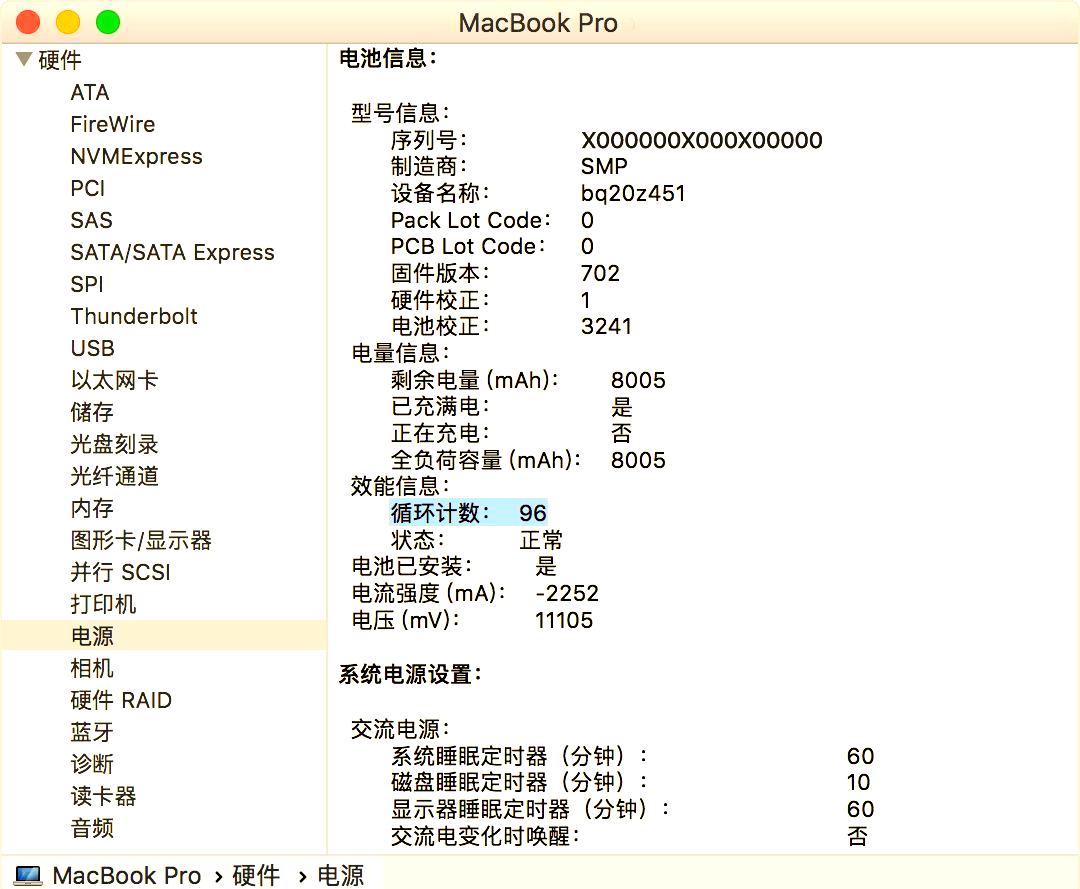Click the MacBook Pro laptop icon in path bar

pos(28,875)
